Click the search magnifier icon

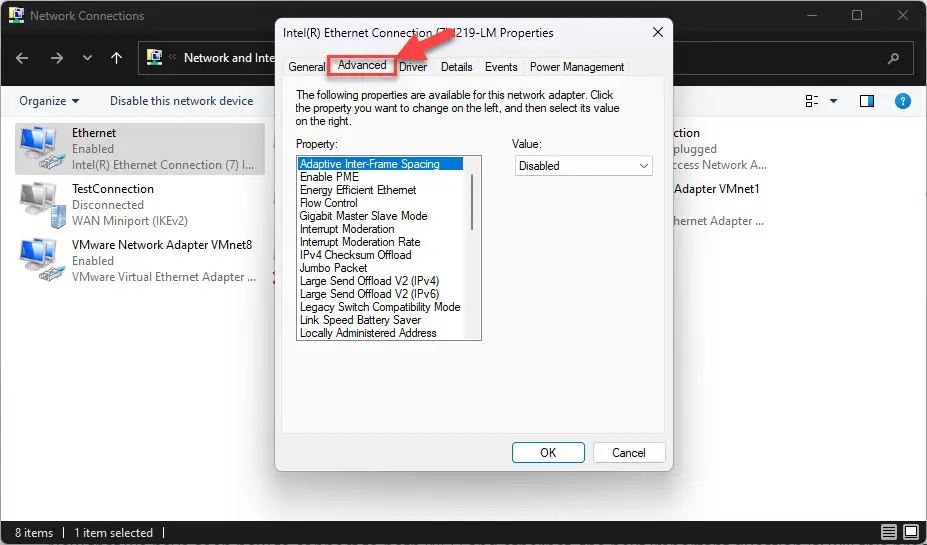(893, 58)
